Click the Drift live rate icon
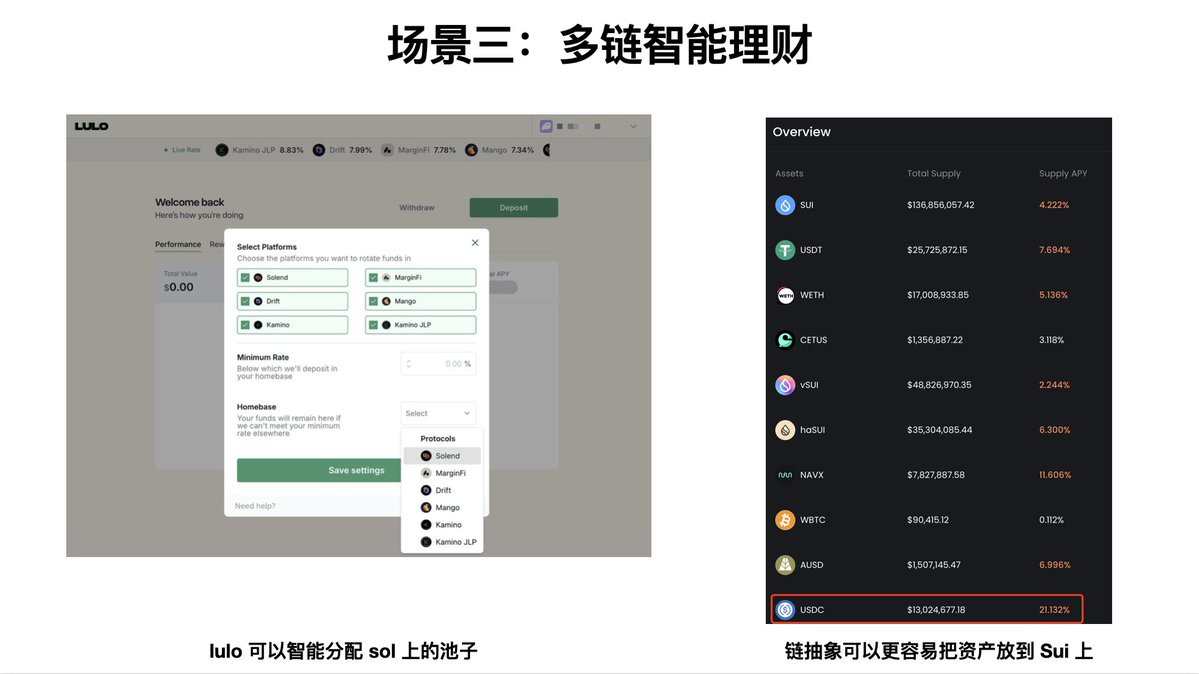The height and width of the screenshot is (674, 1199). [319, 150]
